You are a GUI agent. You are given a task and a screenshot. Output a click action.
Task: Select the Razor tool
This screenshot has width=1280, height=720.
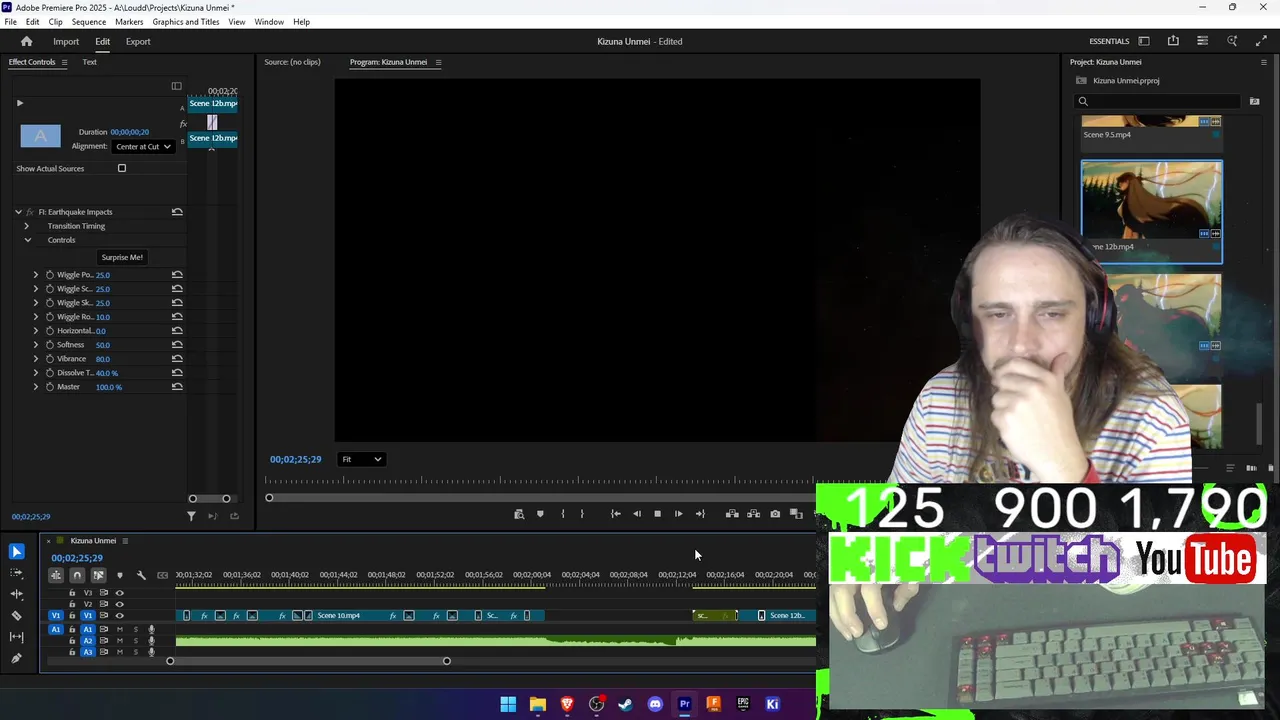16,615
